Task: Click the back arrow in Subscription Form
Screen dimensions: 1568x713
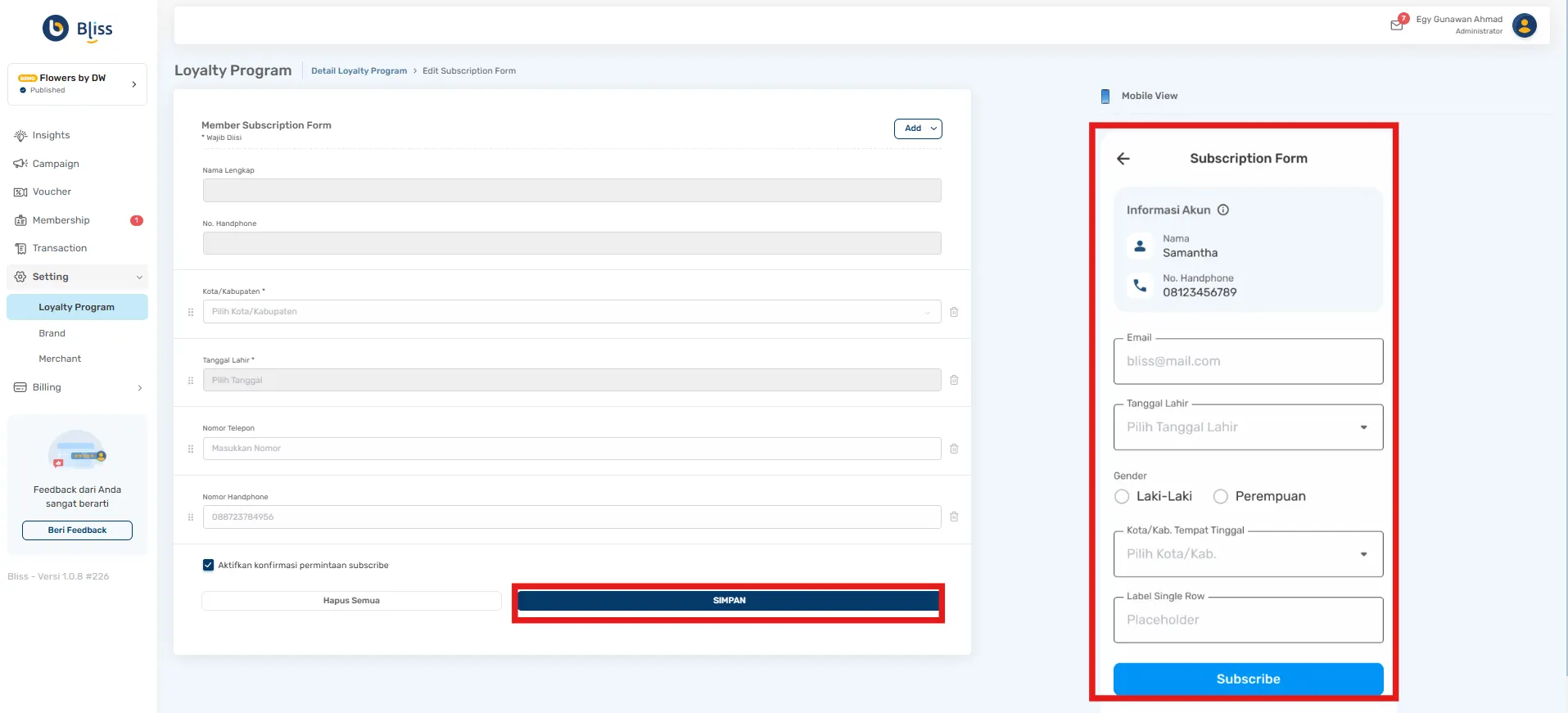Action: [1123, 159]
